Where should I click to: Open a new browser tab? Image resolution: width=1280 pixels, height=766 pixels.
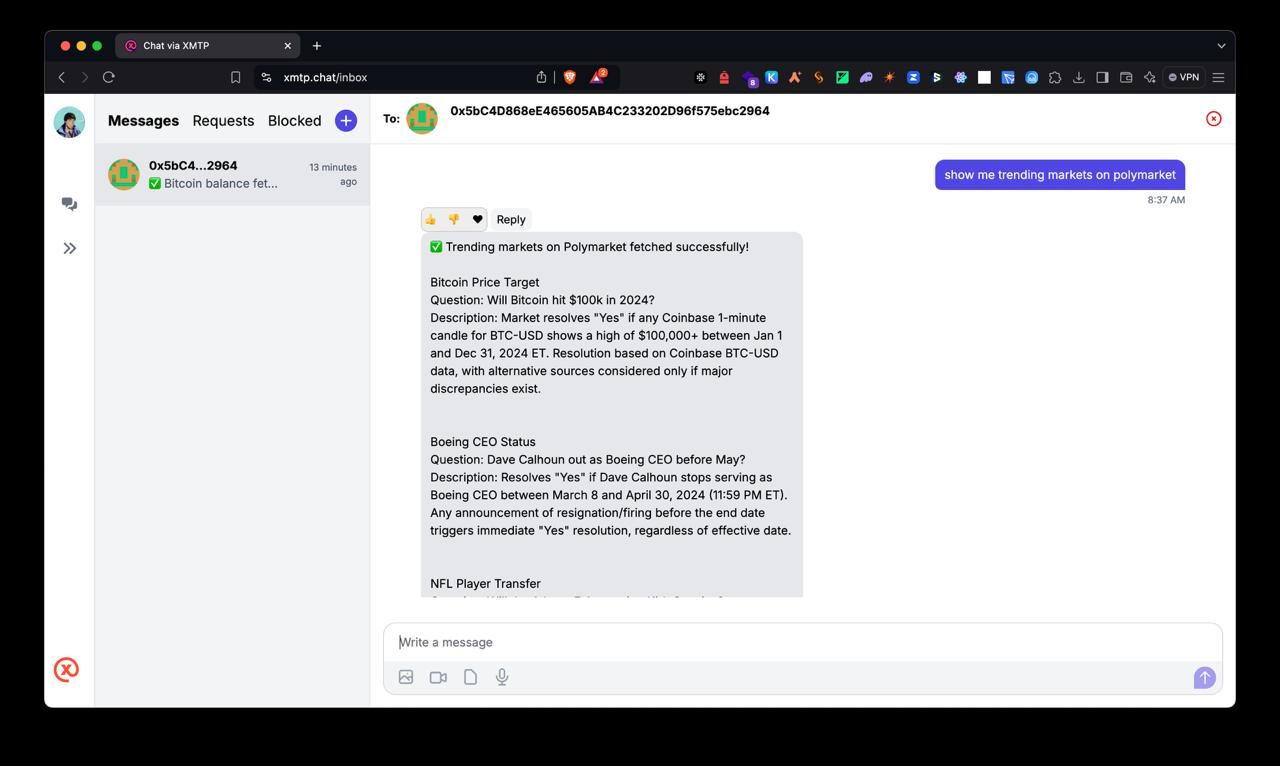tap(316, 46)
